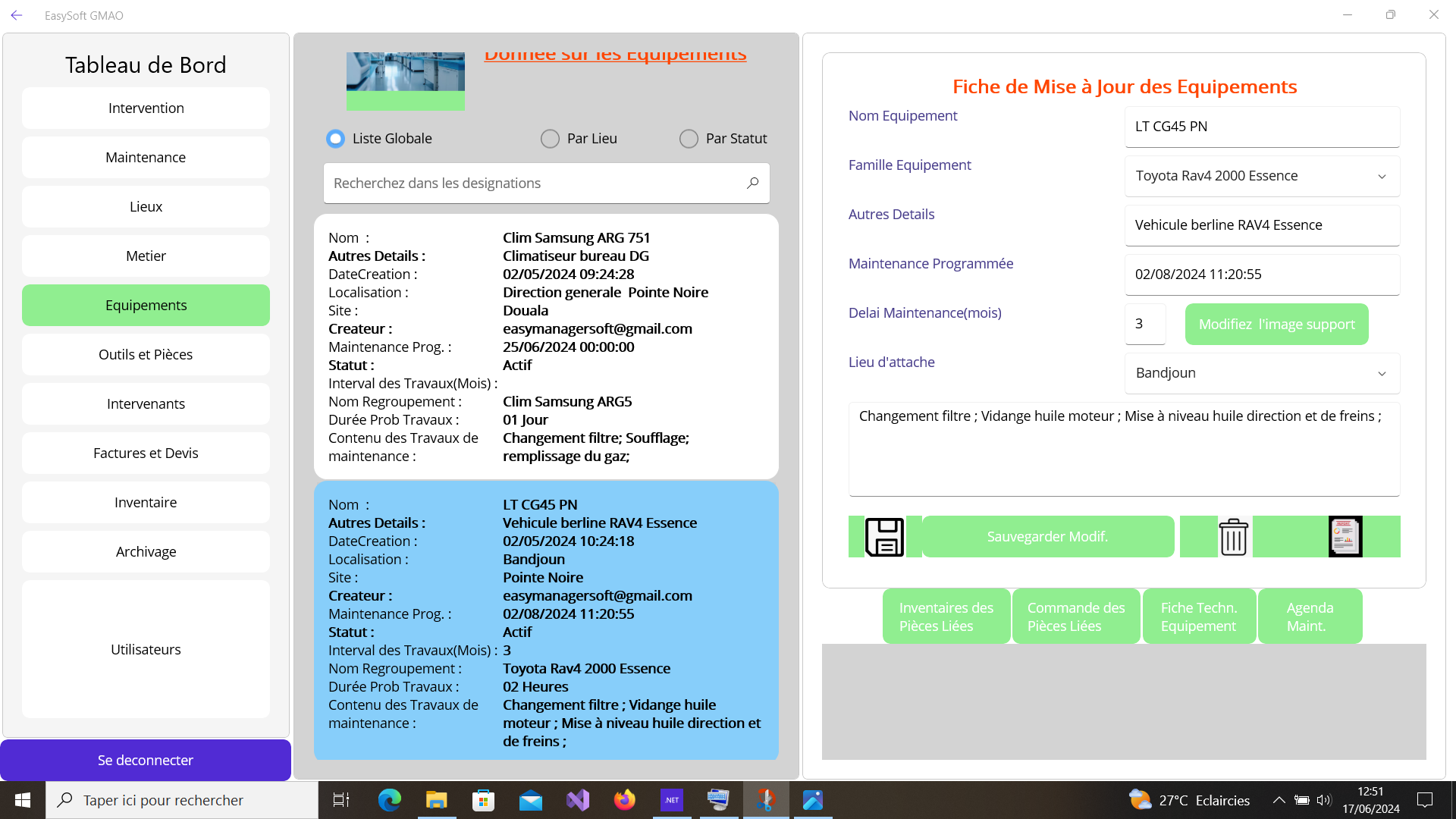Open Visual Studio from the taskbar
Image resolution: width=1456 pixels, height=819 pixels.
click(x=578, y=800)
